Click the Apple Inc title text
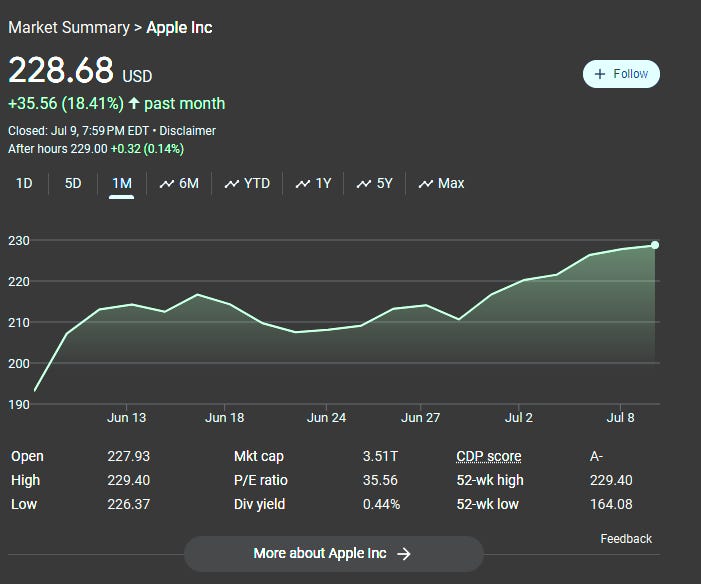 [x=179, y=27]
